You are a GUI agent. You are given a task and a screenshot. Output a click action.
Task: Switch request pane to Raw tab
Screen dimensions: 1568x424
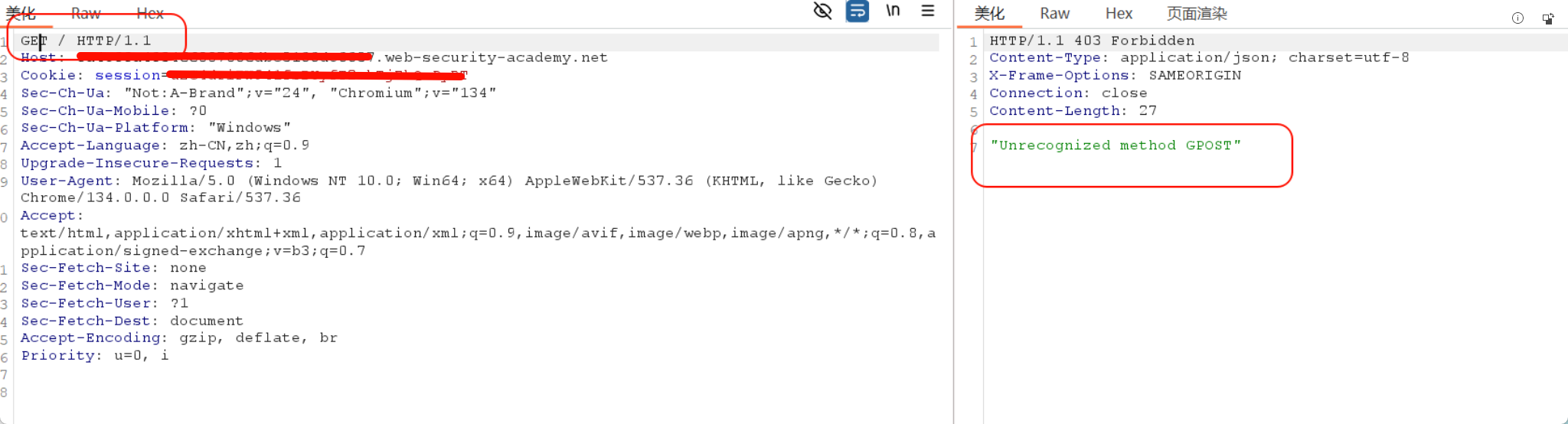pyautogui.click(x=86, y=14)
